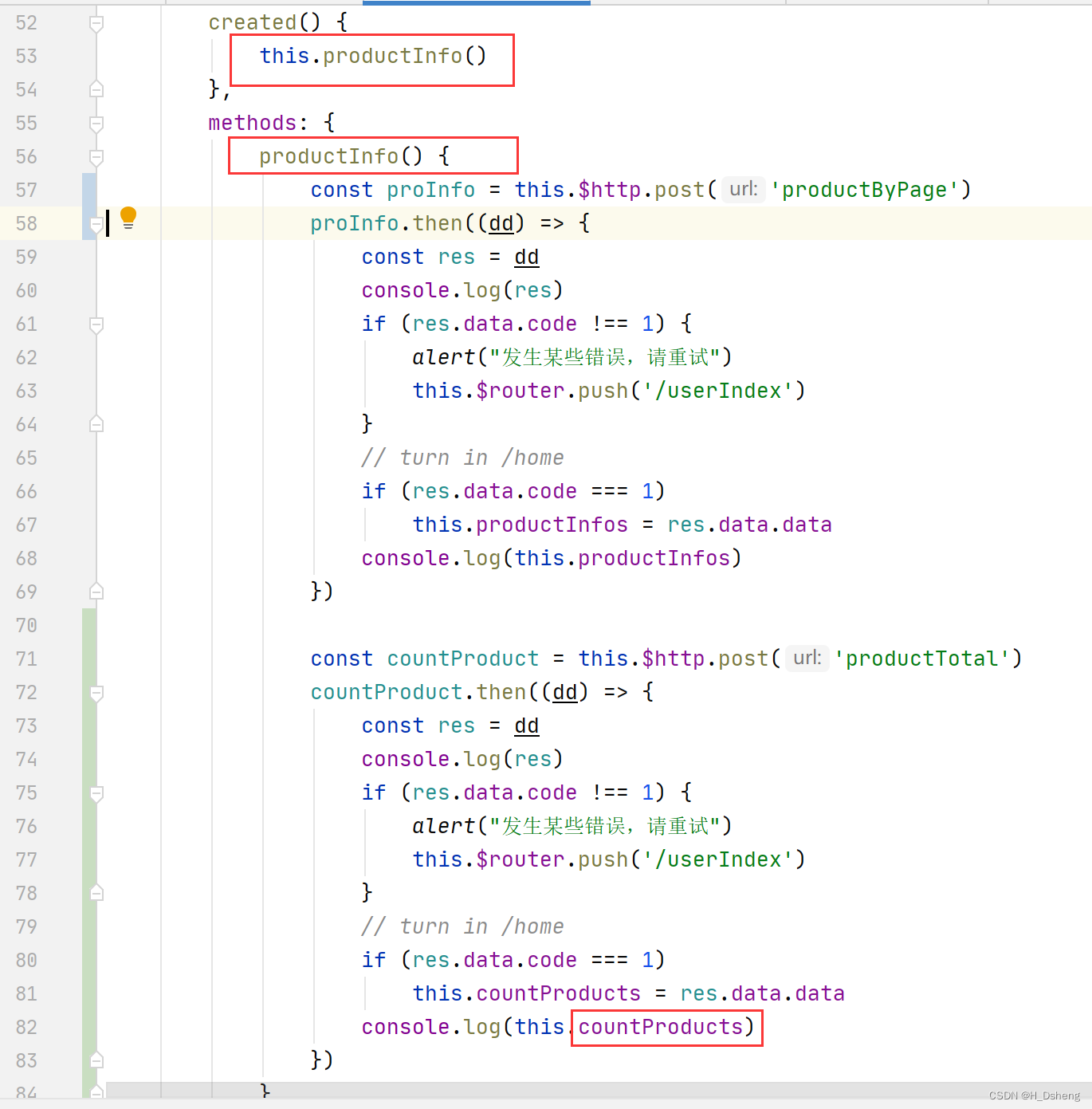
Task: Click fold end marker on line 83
Action: (96, 1060)
